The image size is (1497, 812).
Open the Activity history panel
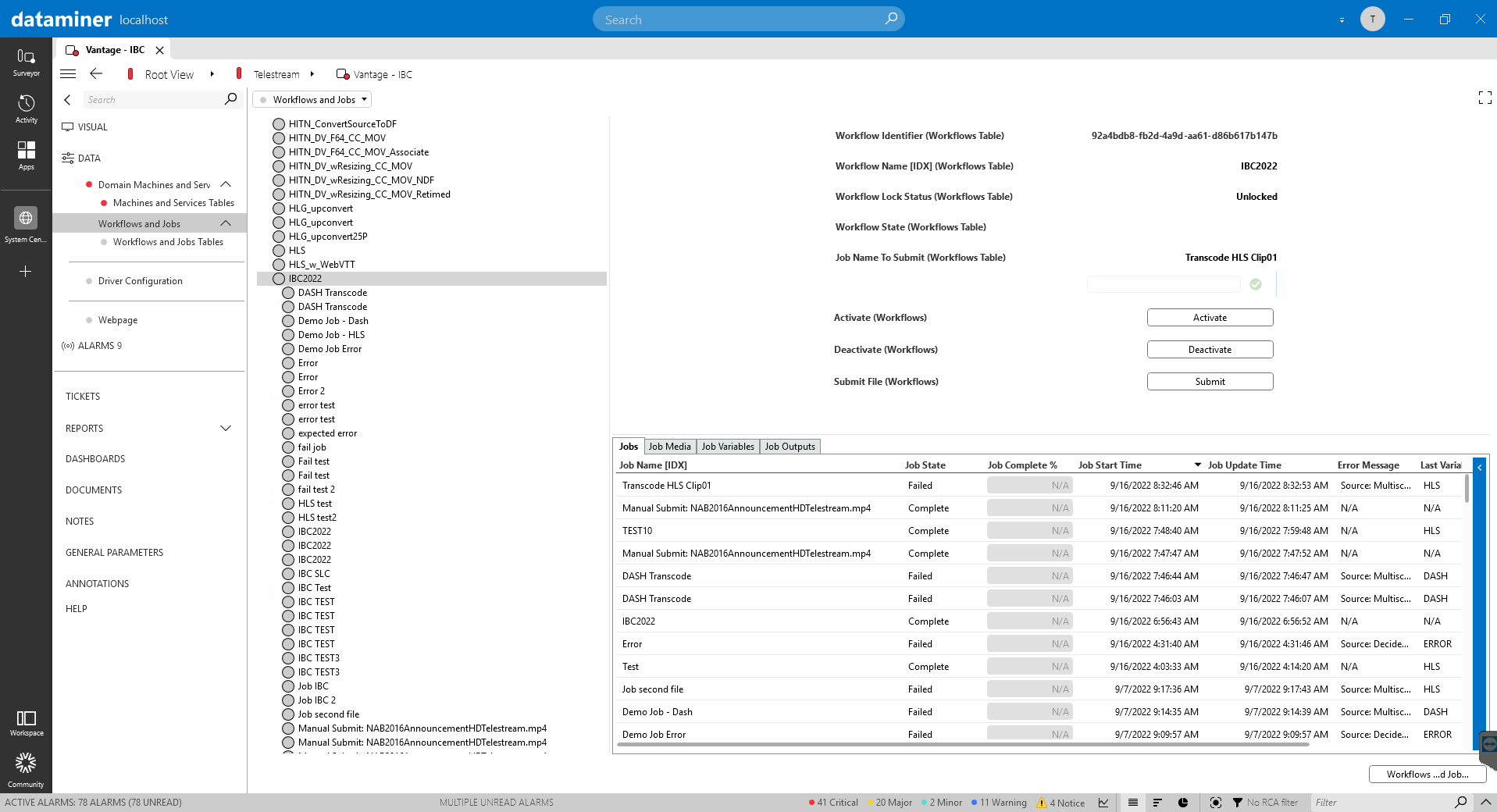(26, 109)
